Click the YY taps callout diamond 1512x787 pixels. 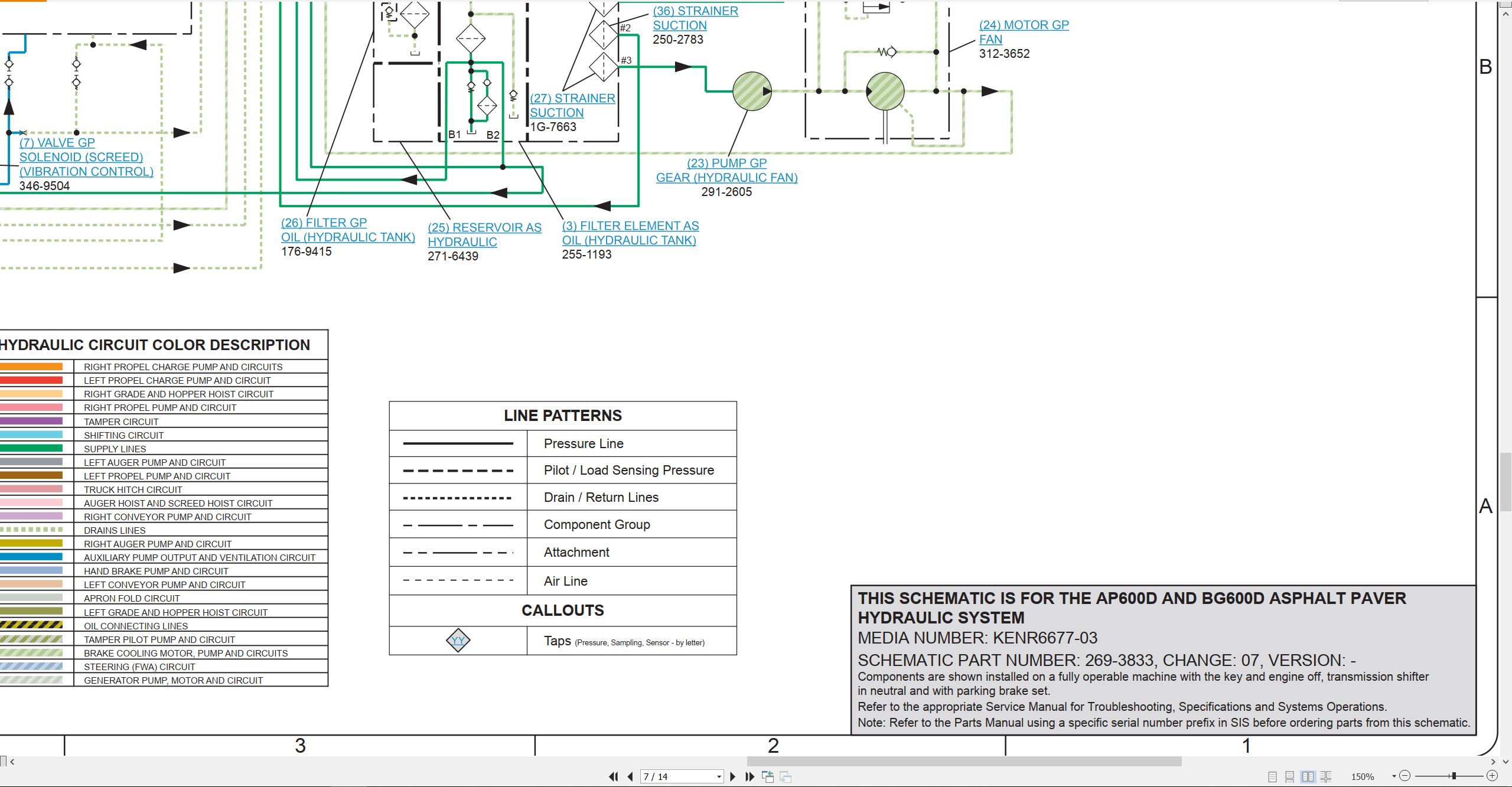click(x=458, y=641)
